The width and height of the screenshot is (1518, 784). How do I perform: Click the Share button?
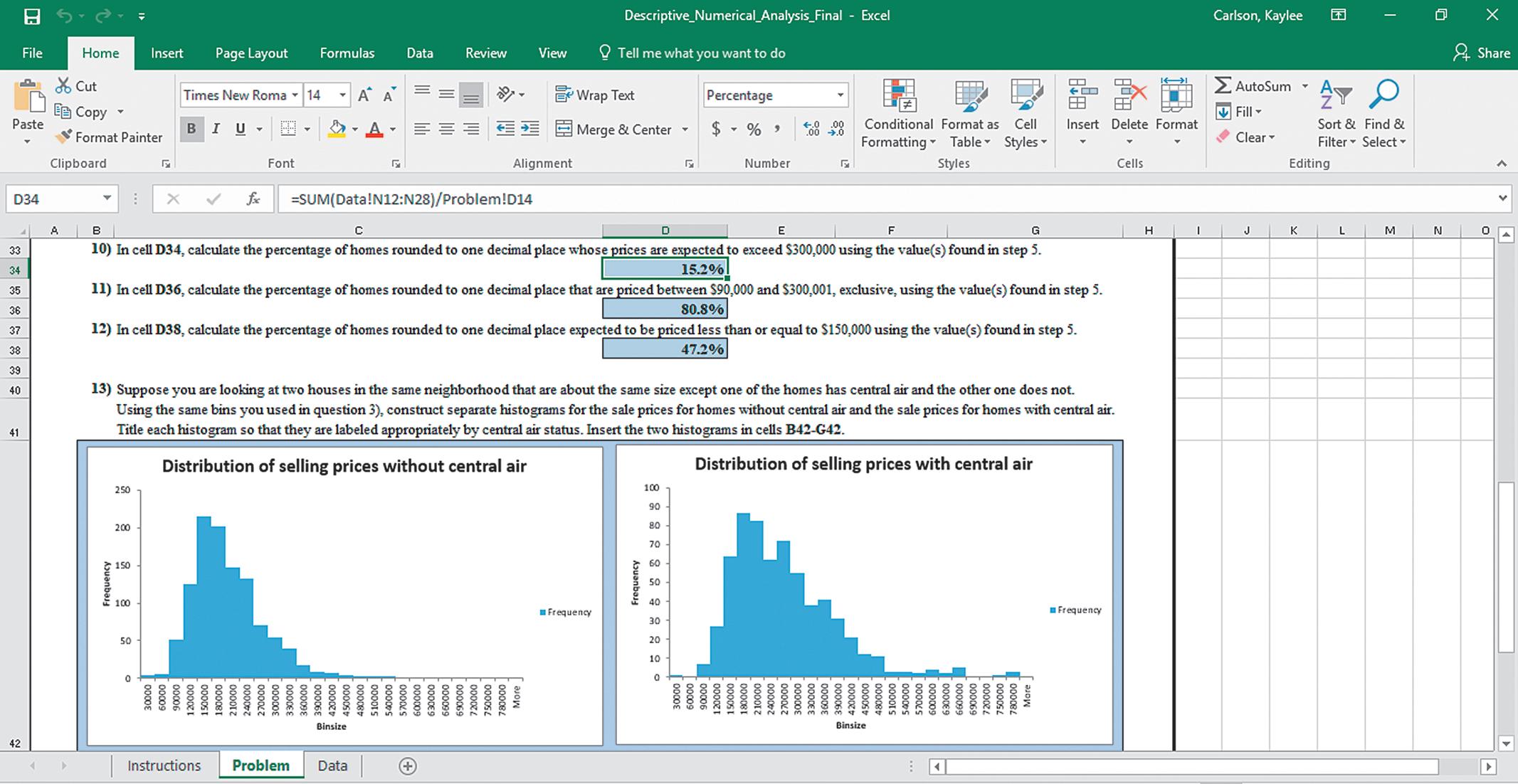[x=1481, y=53]
